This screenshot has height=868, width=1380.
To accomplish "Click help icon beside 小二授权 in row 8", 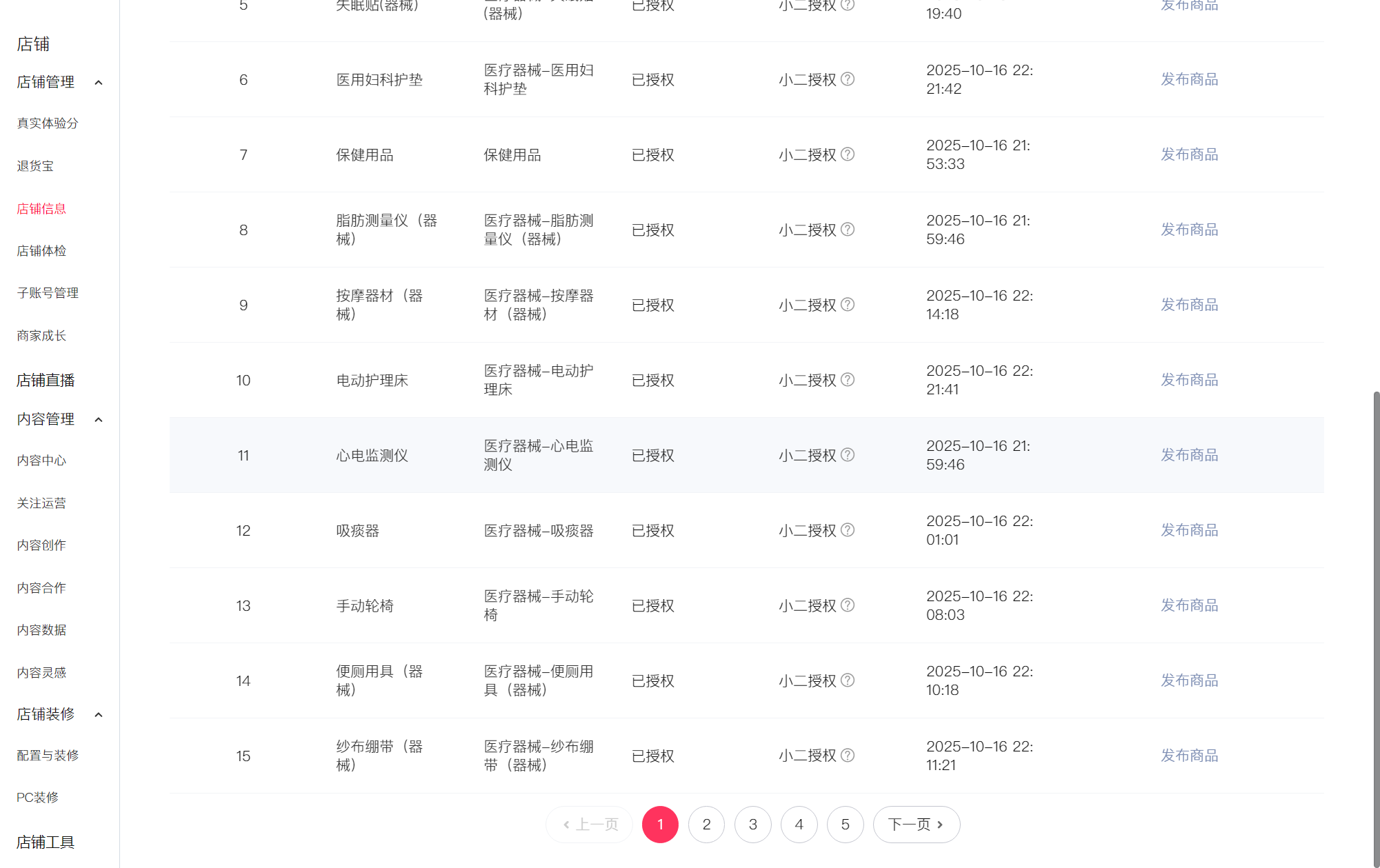I will pos(848,230).
